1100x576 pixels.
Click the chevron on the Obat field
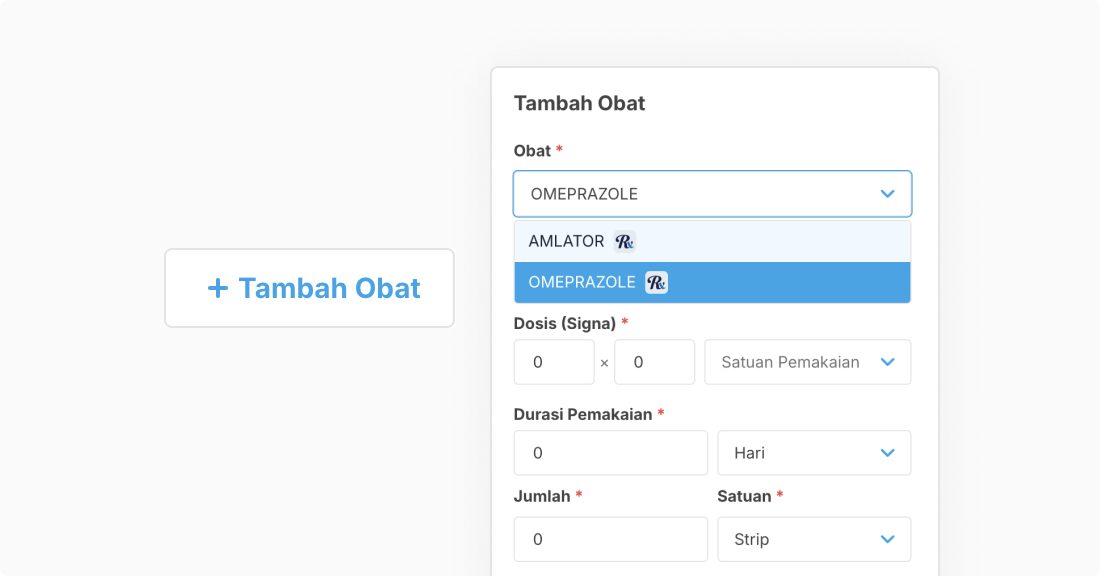click(x=887, y=193)
